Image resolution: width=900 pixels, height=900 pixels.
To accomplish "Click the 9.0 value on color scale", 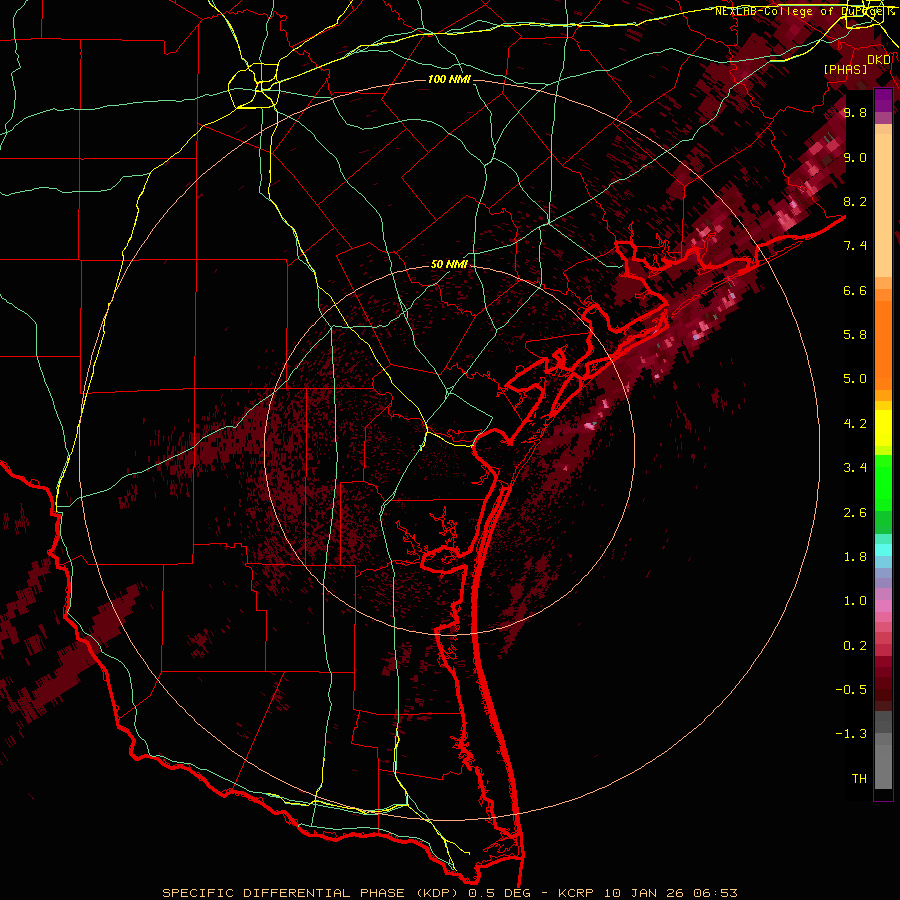I will tap(855, 157).
